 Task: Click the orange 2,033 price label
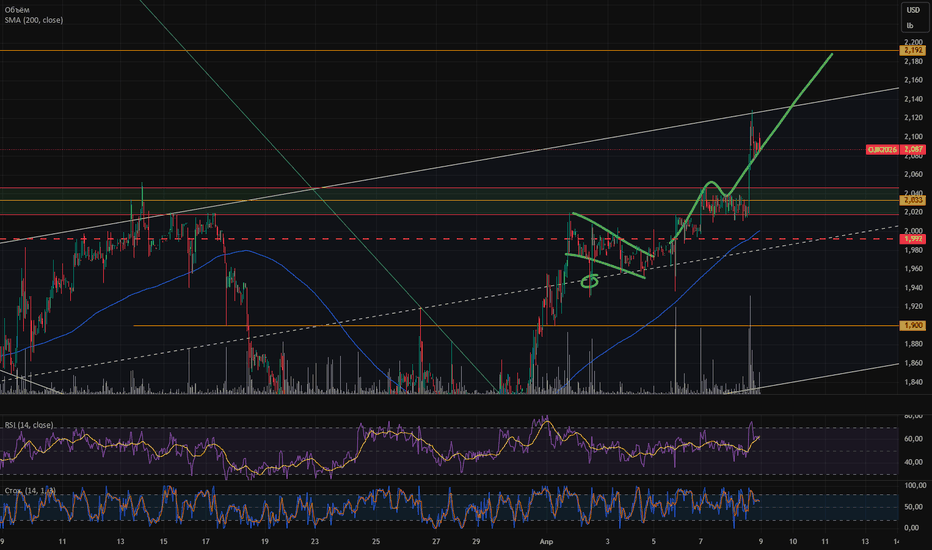914,201
